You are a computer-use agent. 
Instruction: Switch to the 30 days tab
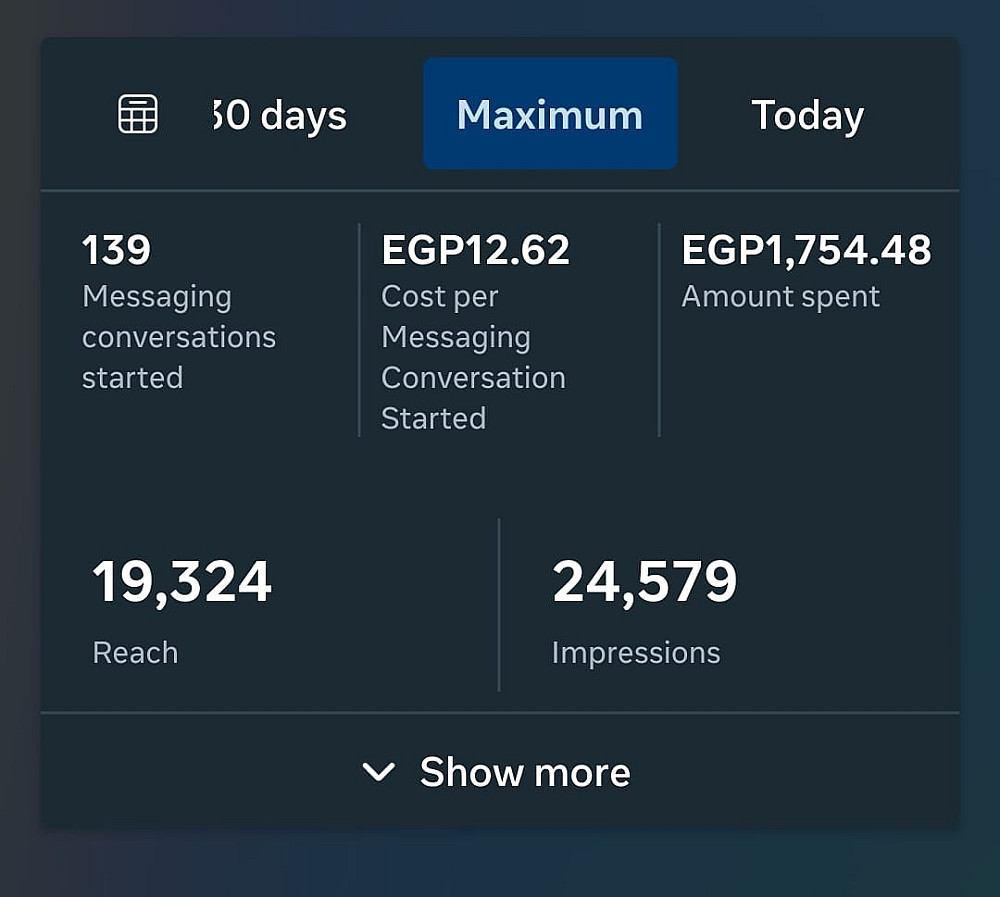click(280, 116)
